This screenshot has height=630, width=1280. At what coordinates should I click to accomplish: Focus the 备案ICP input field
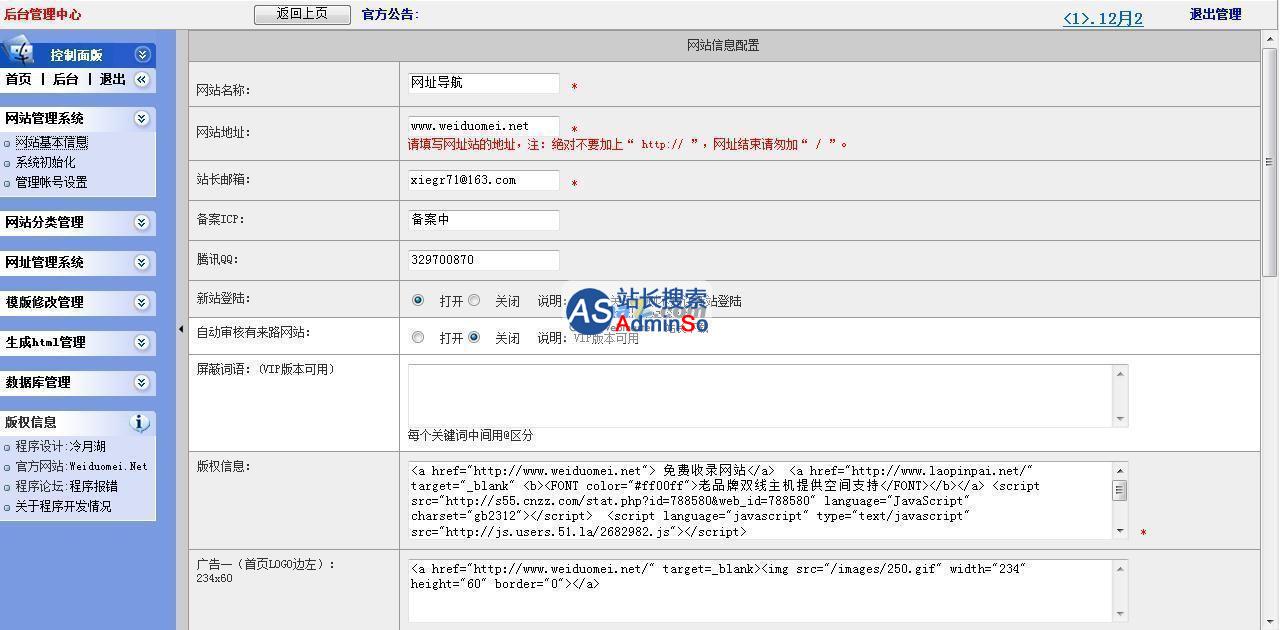coord(484,220)
